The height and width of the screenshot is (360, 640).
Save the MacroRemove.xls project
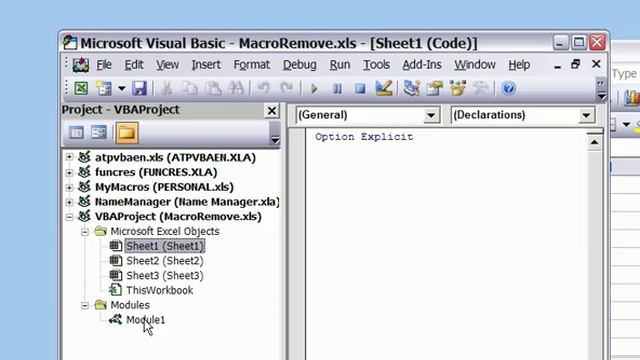[x=139, y=88]
